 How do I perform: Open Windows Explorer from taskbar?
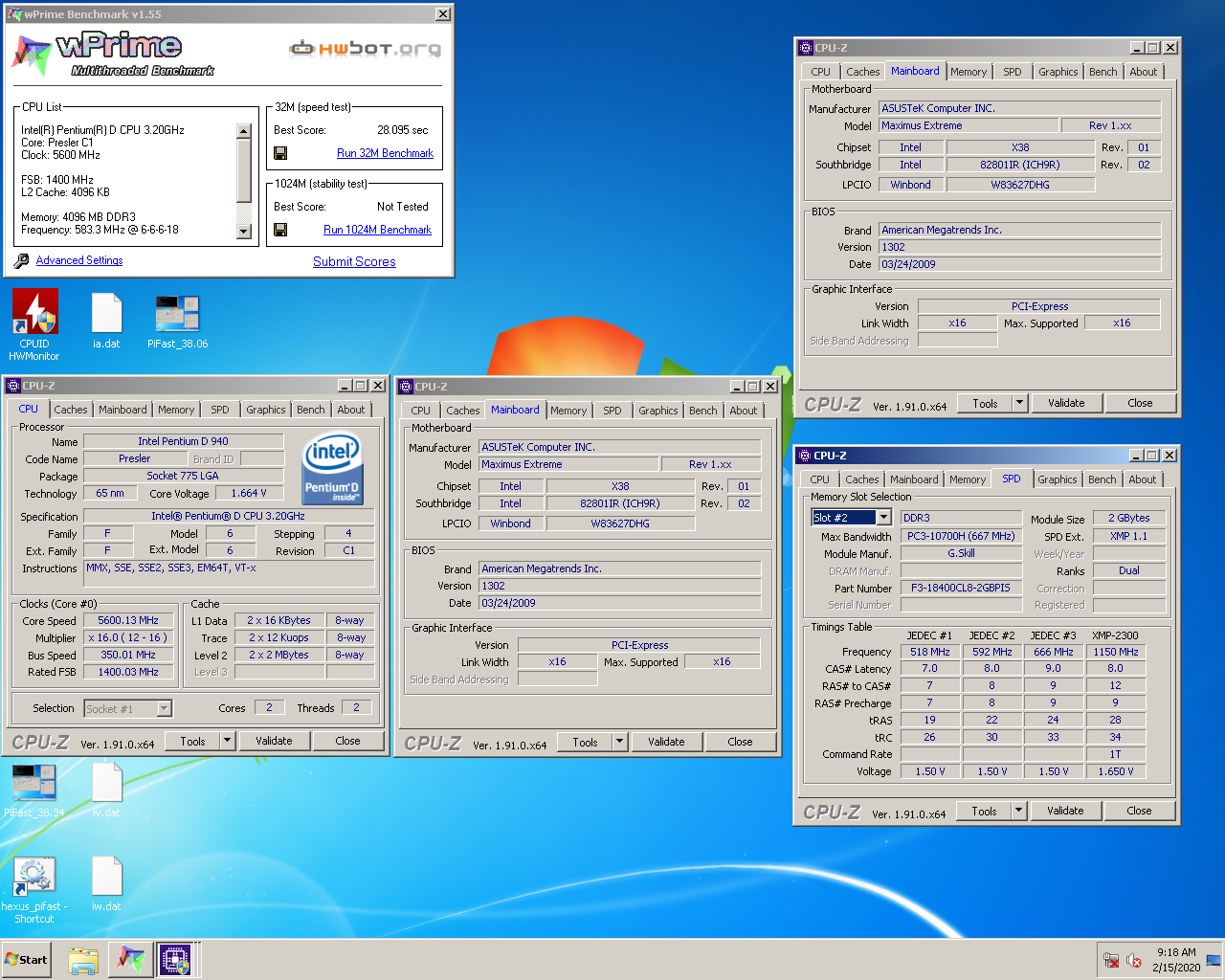(x=83, y=960)
